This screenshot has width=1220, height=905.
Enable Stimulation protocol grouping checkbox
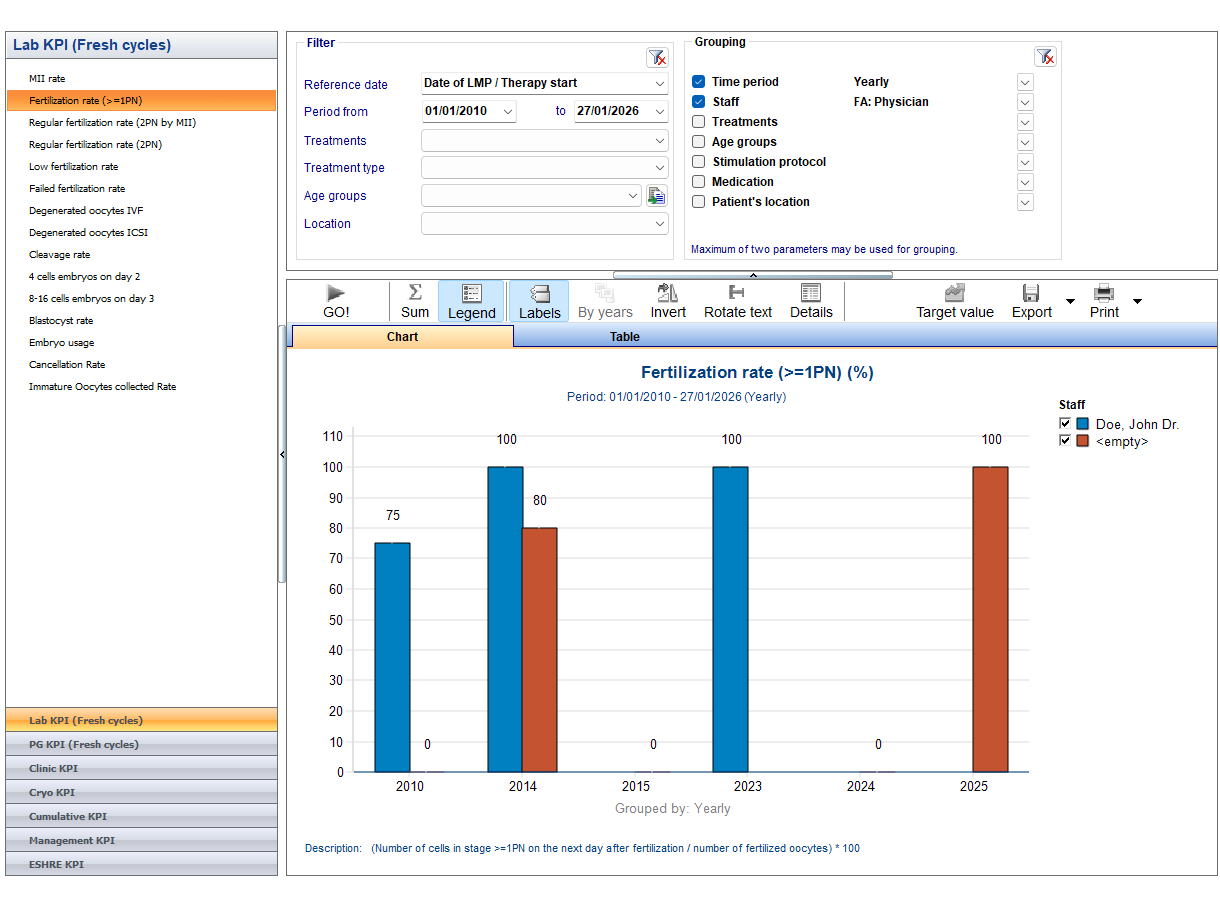pyautogui.click(x=699, y=162)
